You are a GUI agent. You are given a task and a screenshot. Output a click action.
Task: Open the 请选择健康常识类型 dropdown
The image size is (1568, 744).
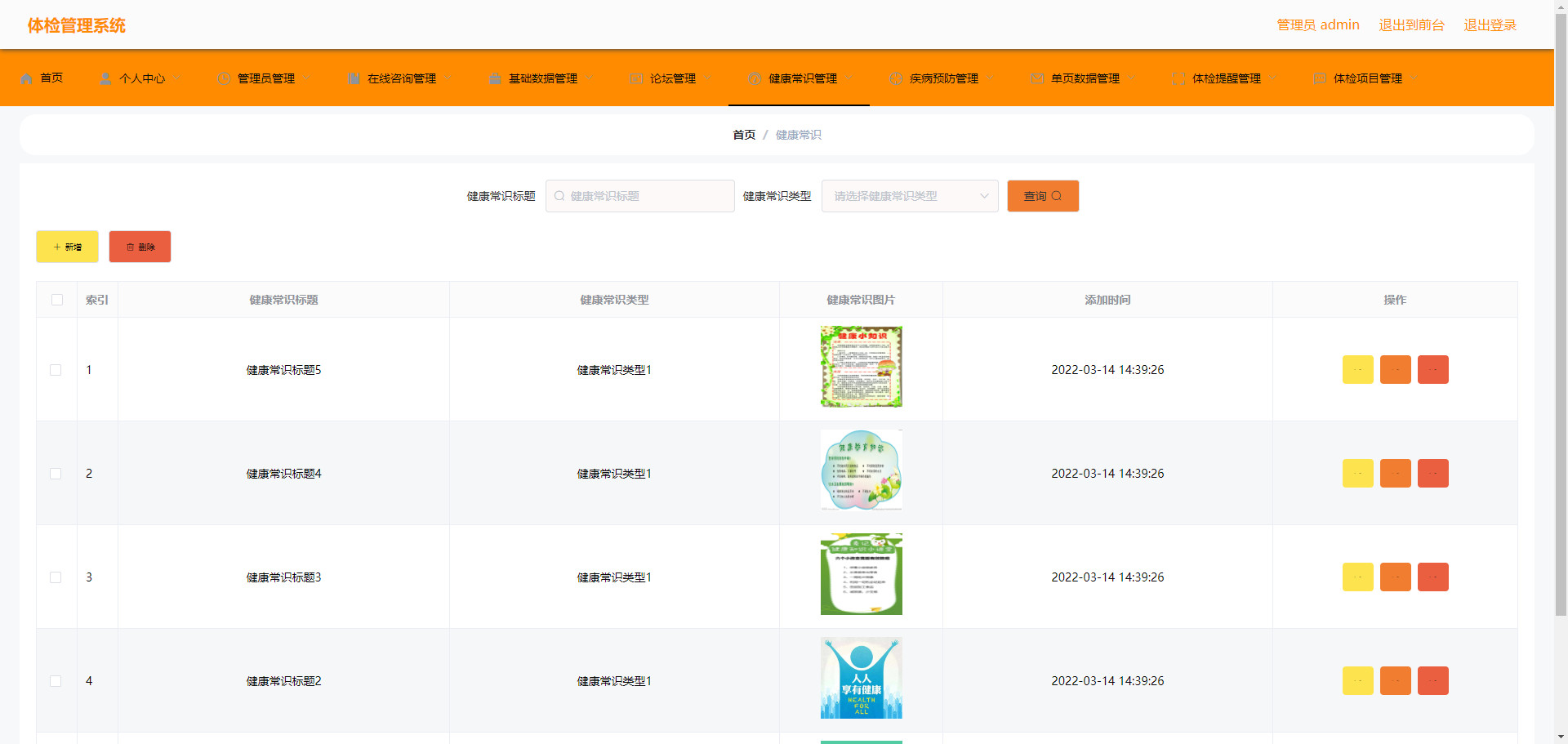(x=910, y=196)
